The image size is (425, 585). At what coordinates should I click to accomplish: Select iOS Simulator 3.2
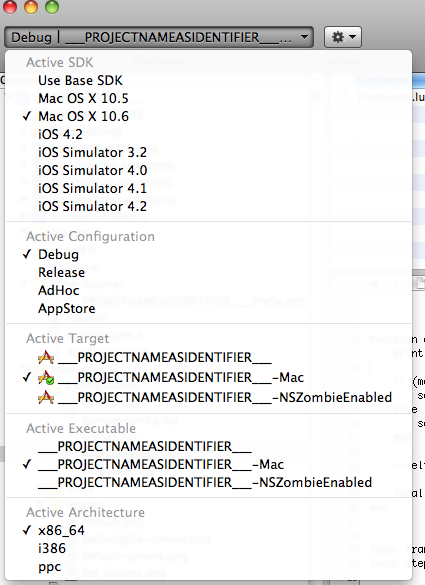click(x=93, y=152)
